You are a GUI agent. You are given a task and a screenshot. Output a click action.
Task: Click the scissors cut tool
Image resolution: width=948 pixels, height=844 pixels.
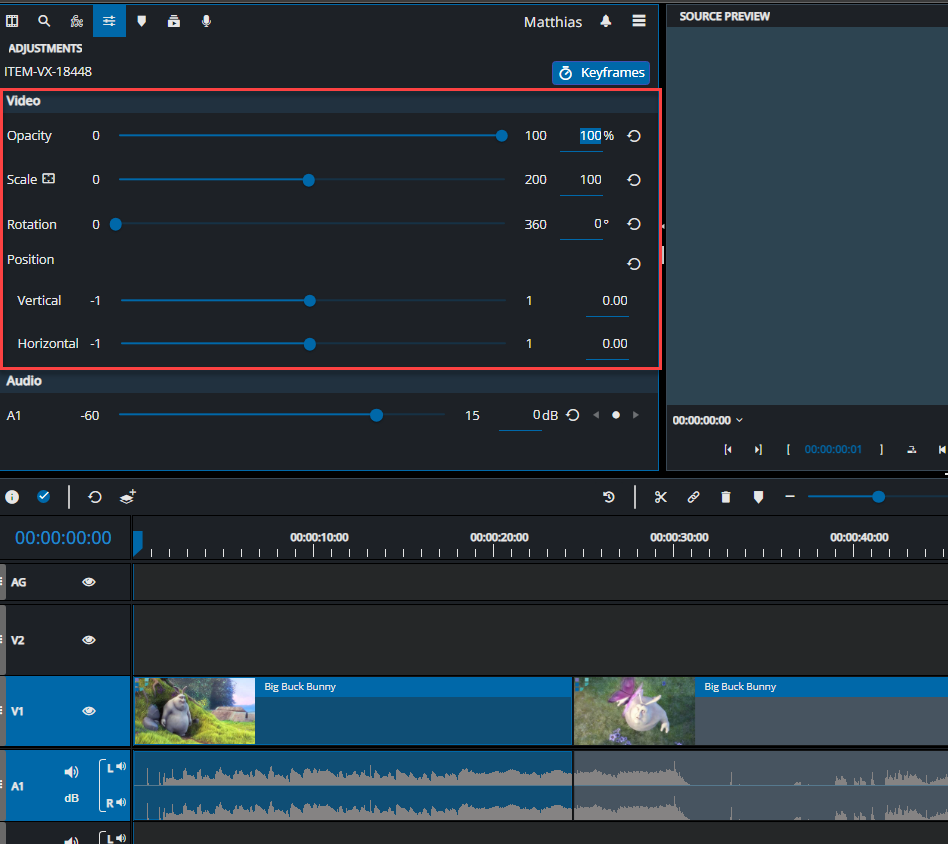click(660, 497)
